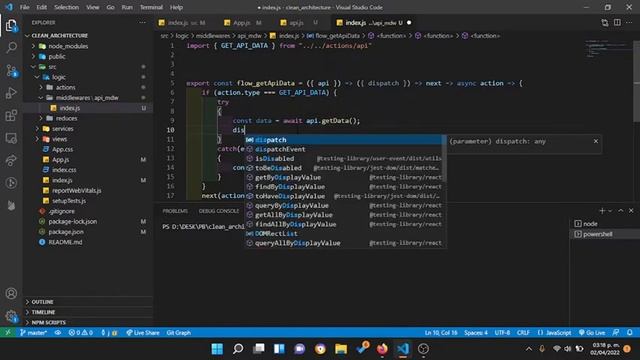The image size is (640, 360).
Task: Open the new terminal launch profile dropdown
Action: [x=610, y=211]
